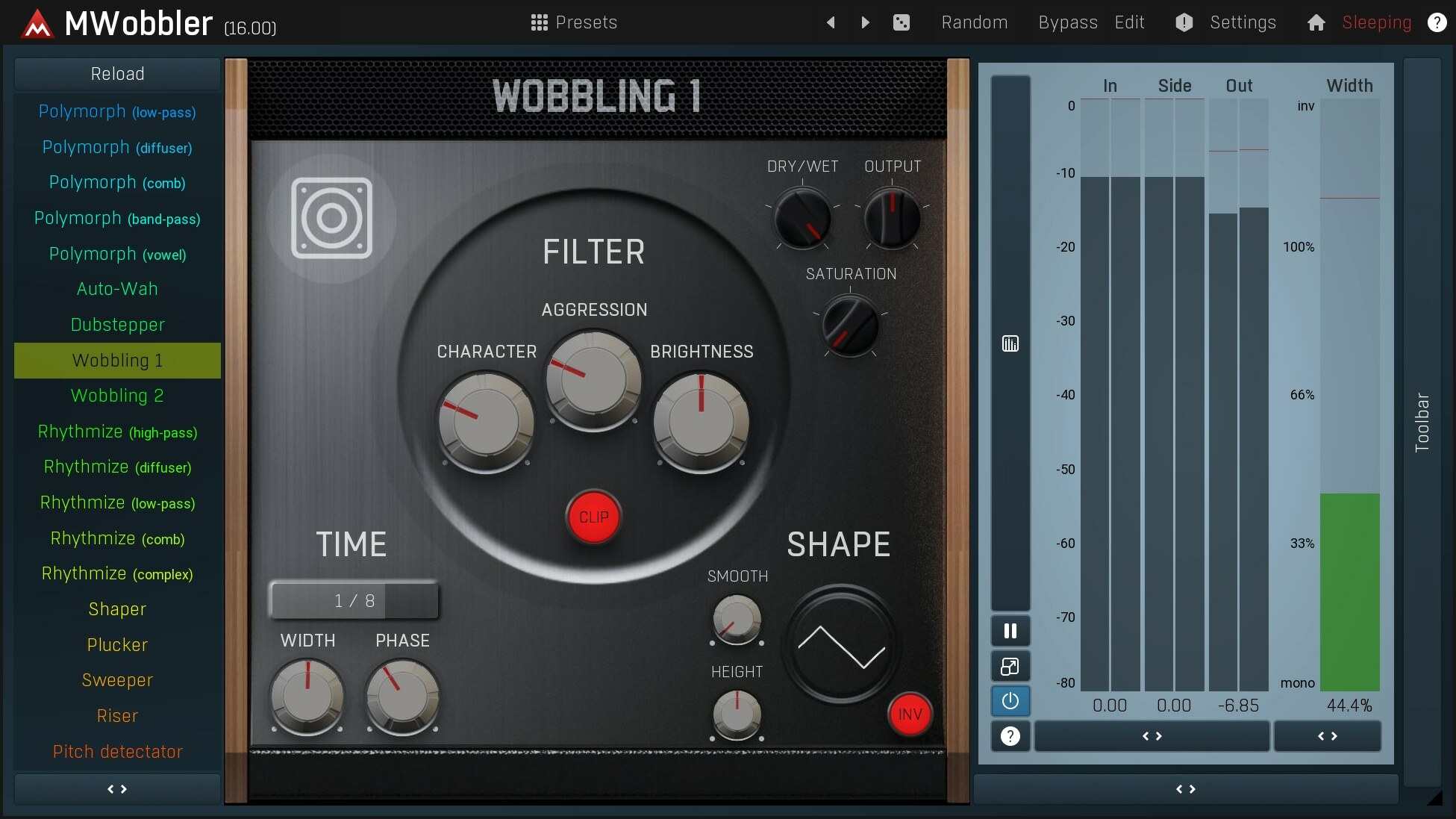This screenshot has height=819, width=1456.
Task: Toggle the INV shape button
Action: point(909,714)
